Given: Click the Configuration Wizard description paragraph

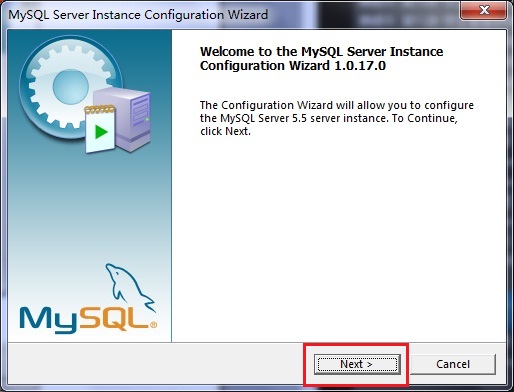Looking at the screenshot, I should 337,118.
